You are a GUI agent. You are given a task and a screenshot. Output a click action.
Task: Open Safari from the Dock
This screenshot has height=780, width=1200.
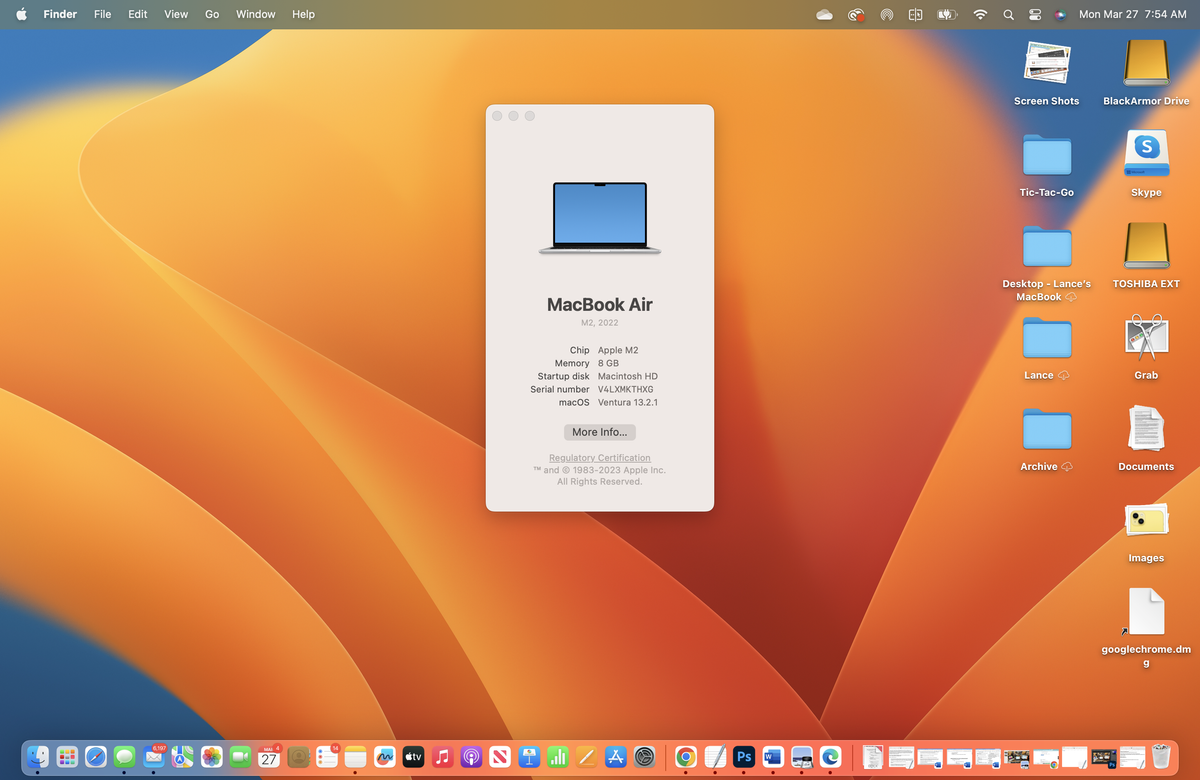(x=95, y=758)
